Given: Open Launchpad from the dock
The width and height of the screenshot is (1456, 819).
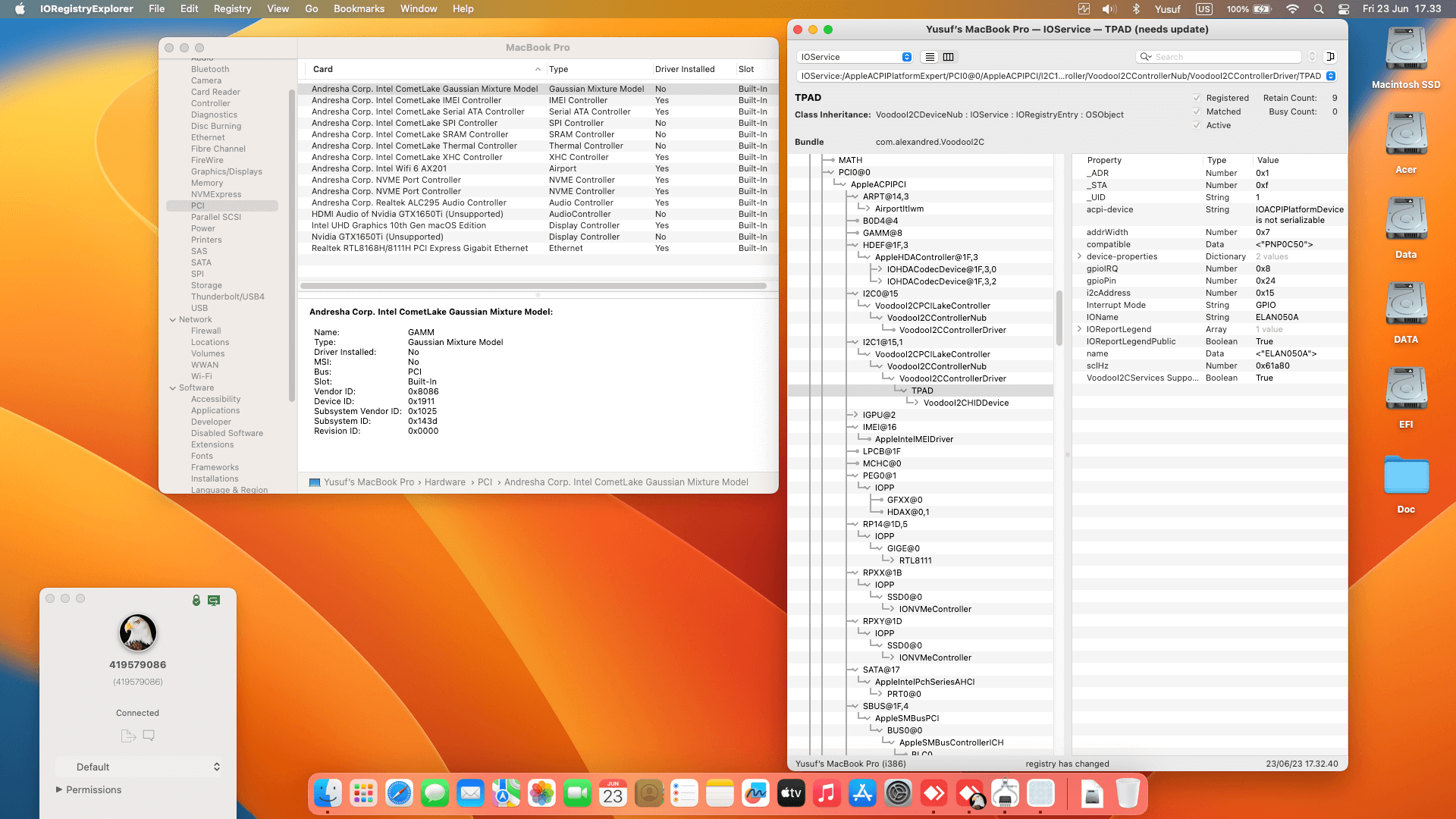Looking at the screenshot, I should pyautogui.click(x=363, y=794).
